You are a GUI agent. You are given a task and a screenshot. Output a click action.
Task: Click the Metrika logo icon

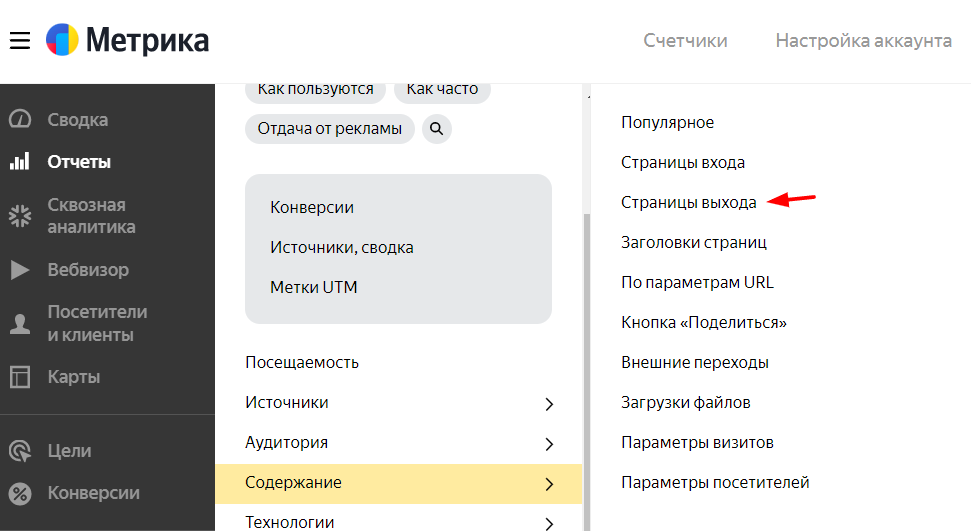click(62, 41)
